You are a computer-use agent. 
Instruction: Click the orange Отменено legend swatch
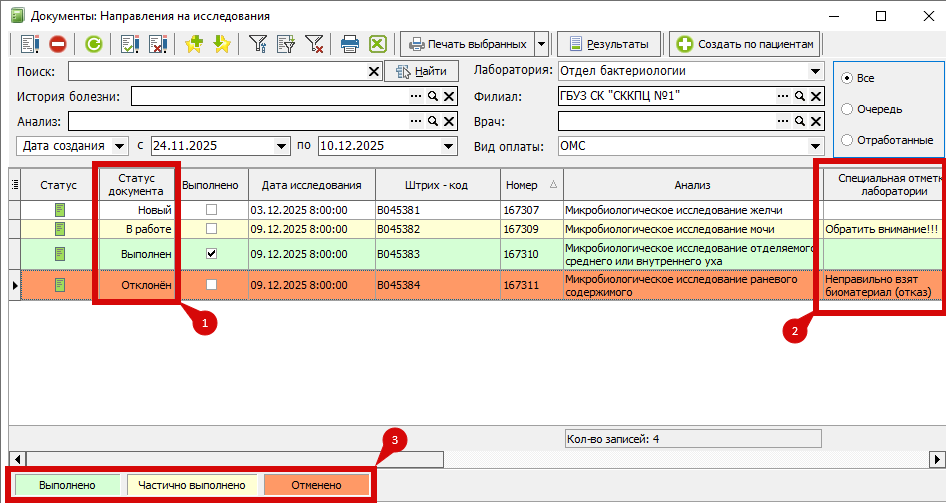pos(316,485)
